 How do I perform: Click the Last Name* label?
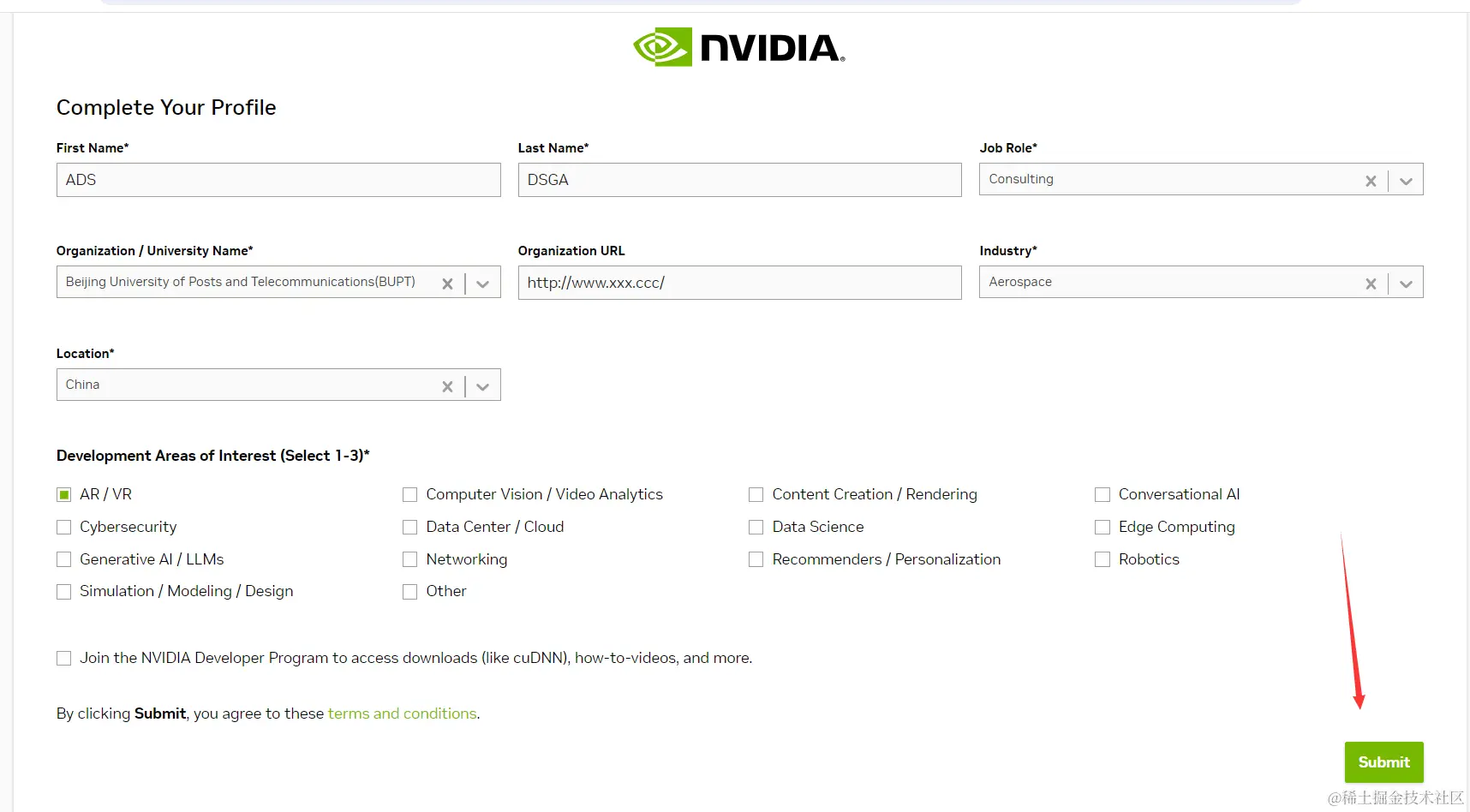pyautogui.click(x=553, y=148)
